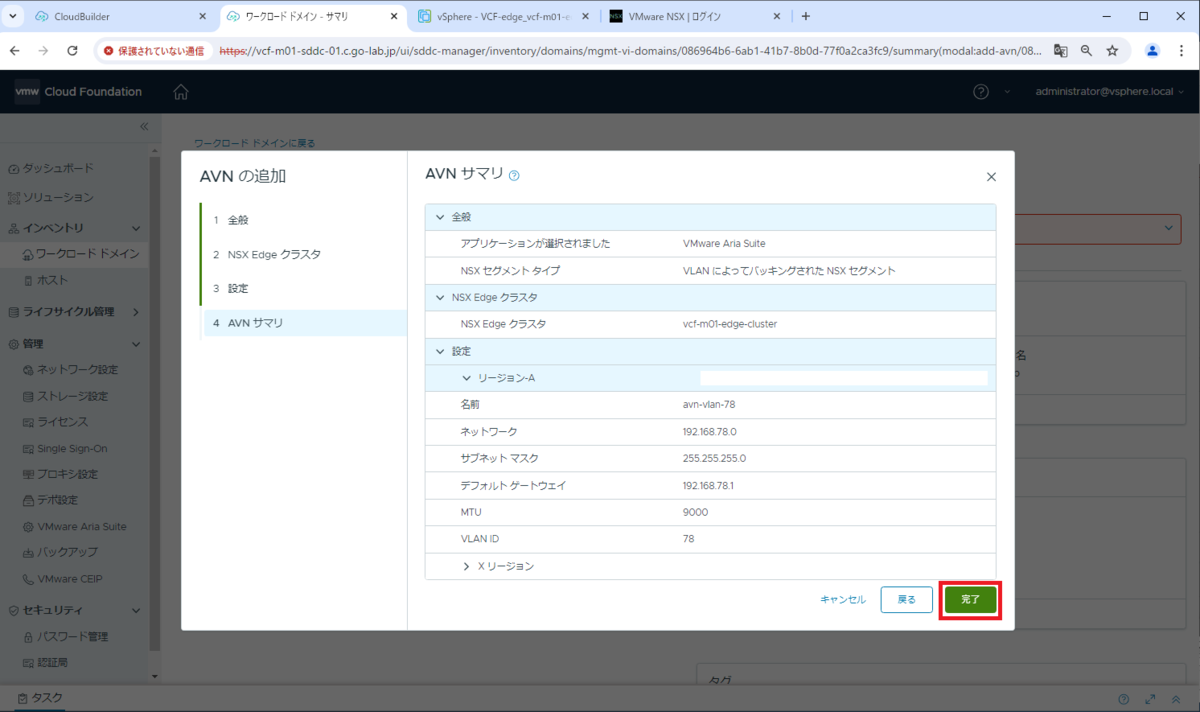The height and width of the screenshot is (712, 1200).
Task: Click the zoom magnifier icon in address bar
Action: pos(1086,50)
